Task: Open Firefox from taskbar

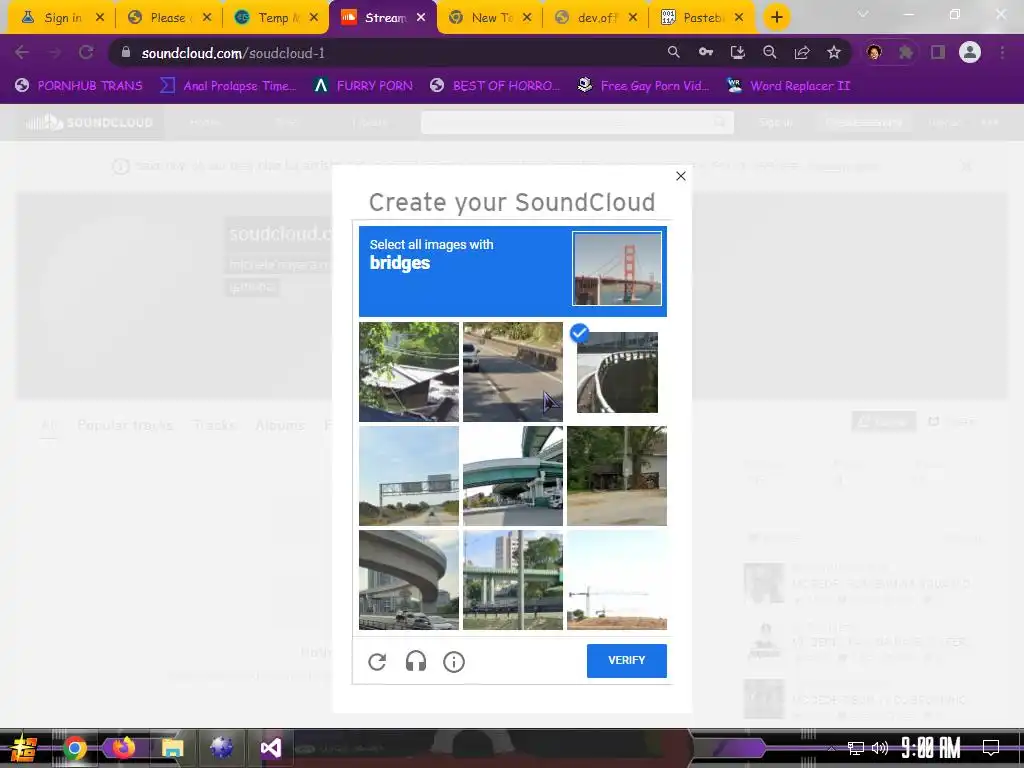Action: pyautogui.click(x=123, y=747)
